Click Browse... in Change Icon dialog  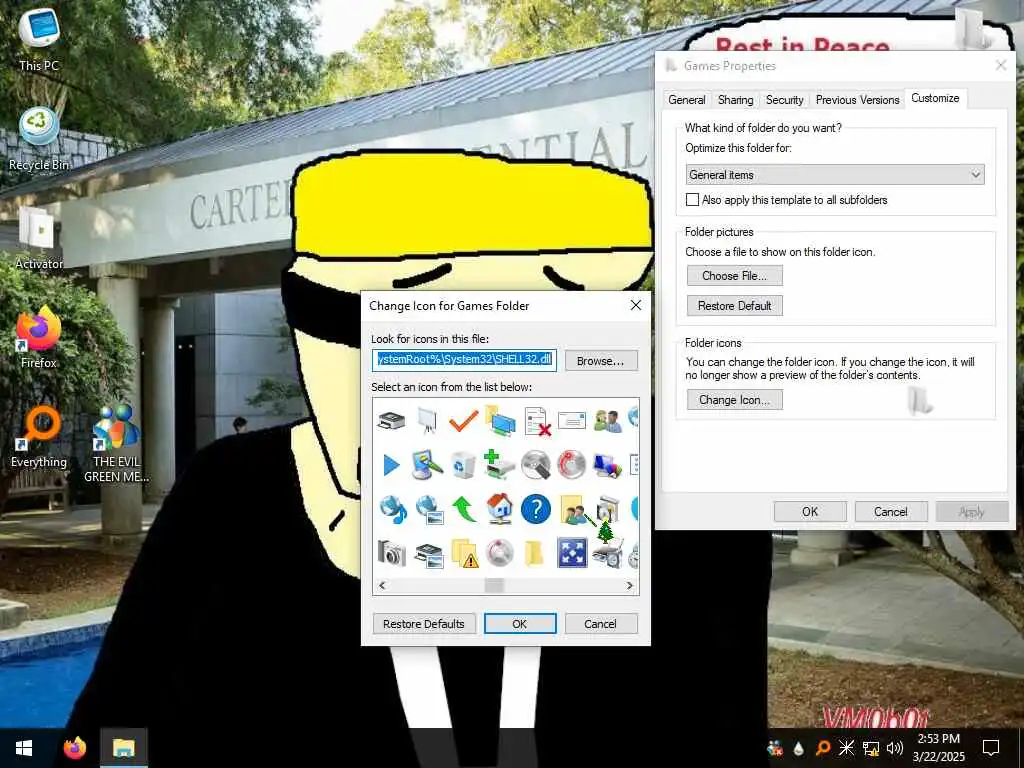point(601,360)
